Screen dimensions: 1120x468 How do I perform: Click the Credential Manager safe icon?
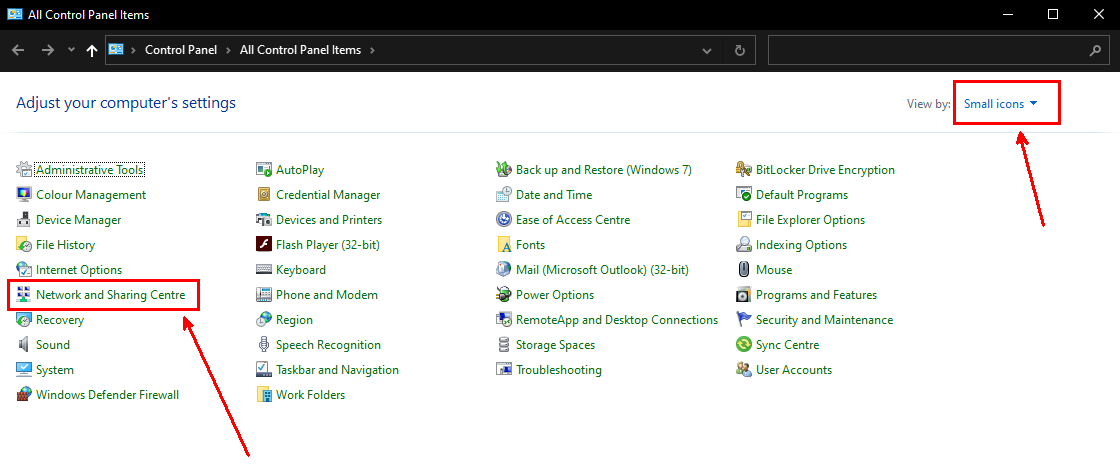tap(264, 195)
